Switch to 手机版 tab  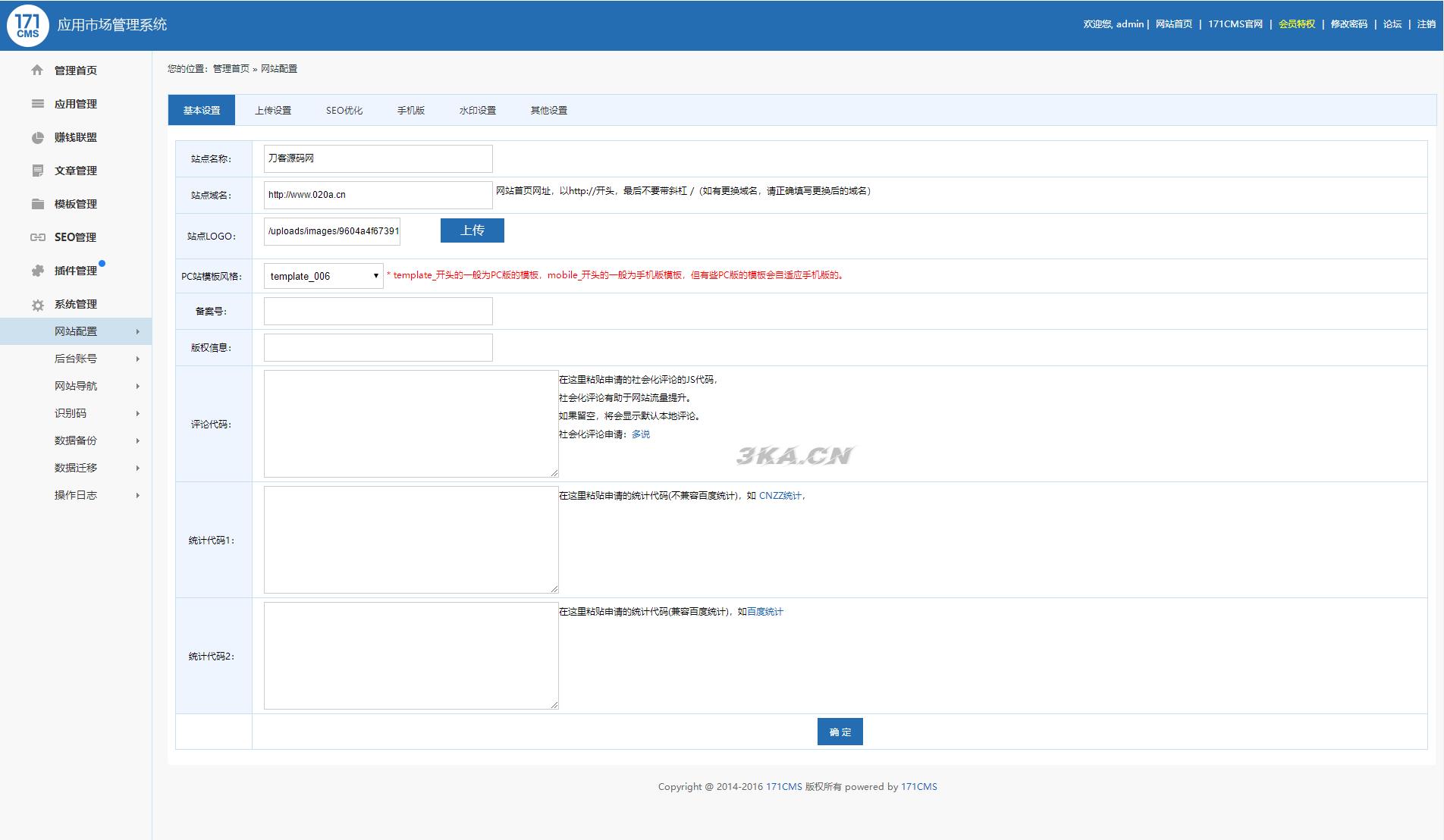pos(411,110)
